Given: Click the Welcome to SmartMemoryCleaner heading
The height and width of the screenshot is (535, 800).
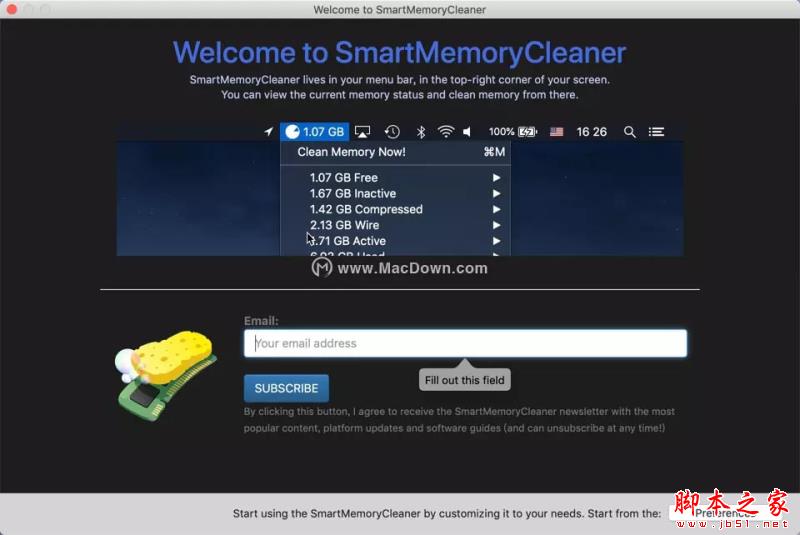Looking at the screenshot, I should point(399,53).
